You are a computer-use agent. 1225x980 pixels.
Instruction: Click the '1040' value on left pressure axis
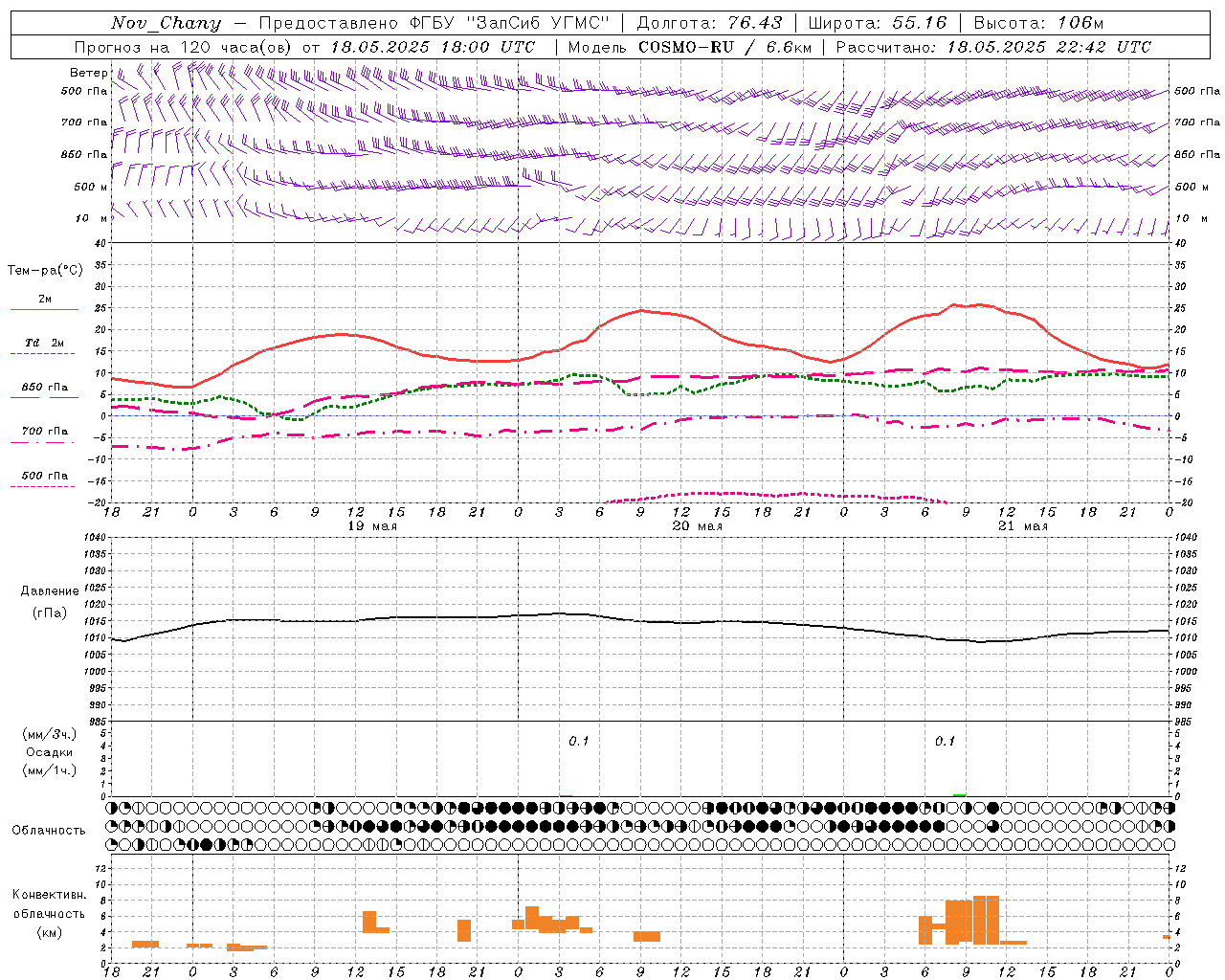(95, 538)
